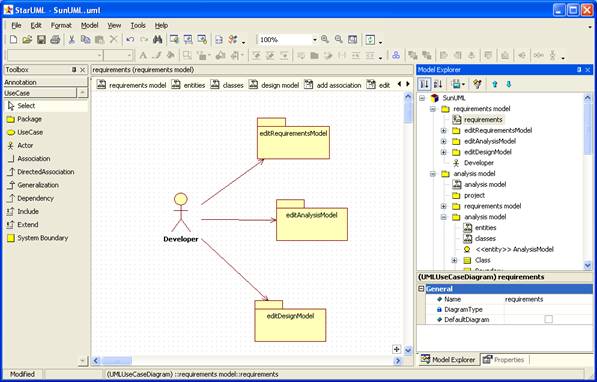
Task: Click the horizontal scrollbar thumb of the diagram
Action: click(117, 361)
